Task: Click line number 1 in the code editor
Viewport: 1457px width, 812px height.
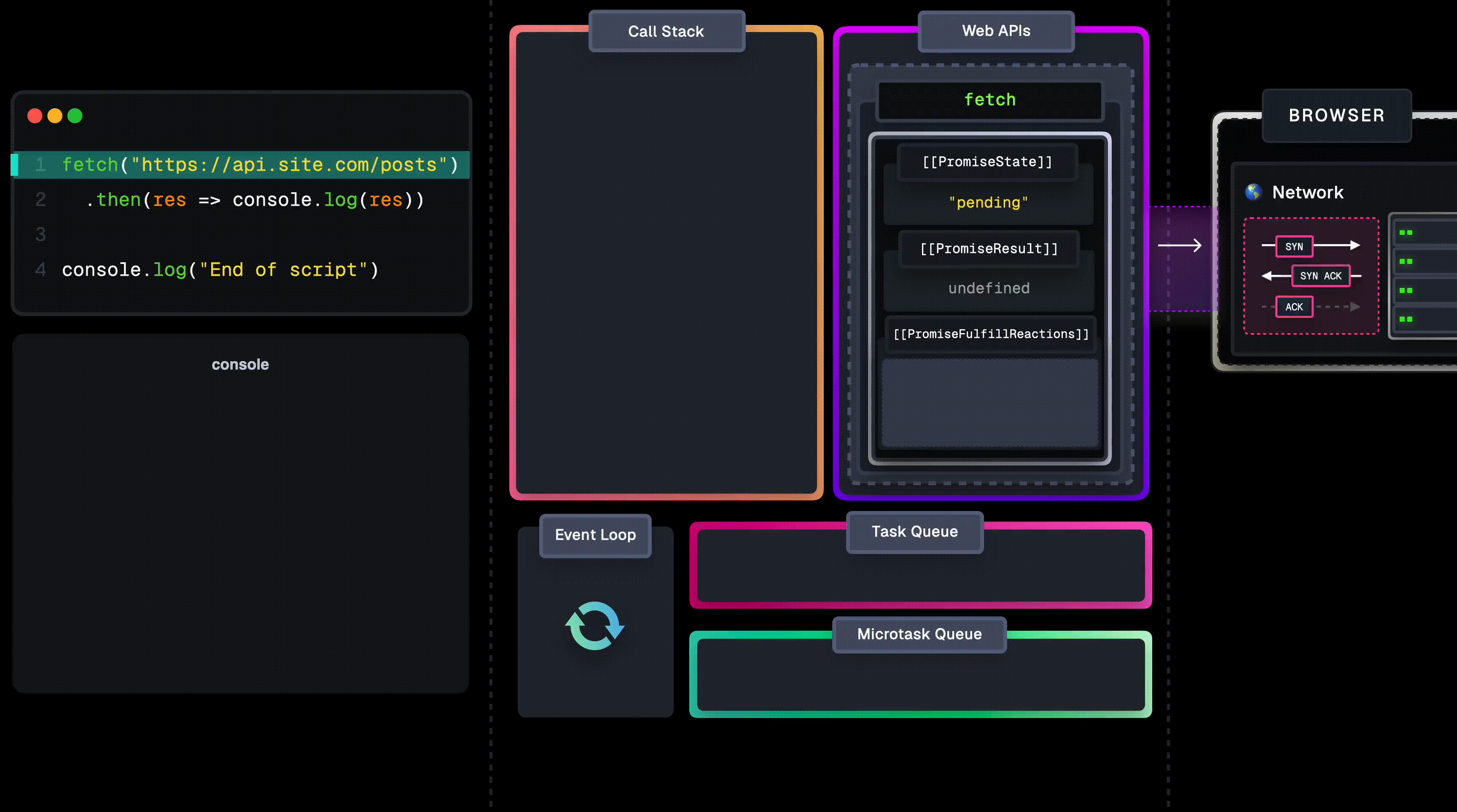Action: click(x=40, y=164)
